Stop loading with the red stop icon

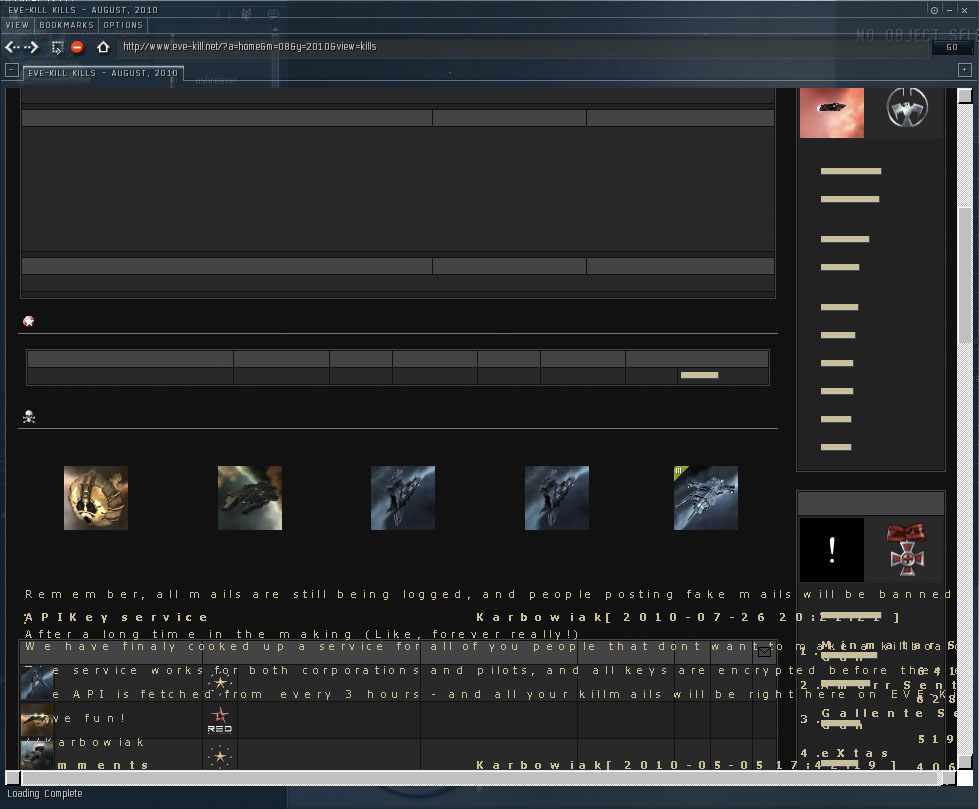[x=77, y=47]
